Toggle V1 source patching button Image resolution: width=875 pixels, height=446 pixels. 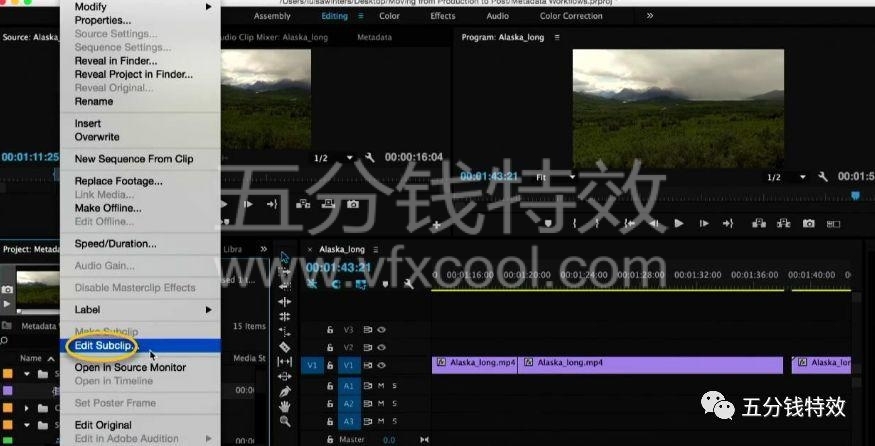[x=312, y=366]
